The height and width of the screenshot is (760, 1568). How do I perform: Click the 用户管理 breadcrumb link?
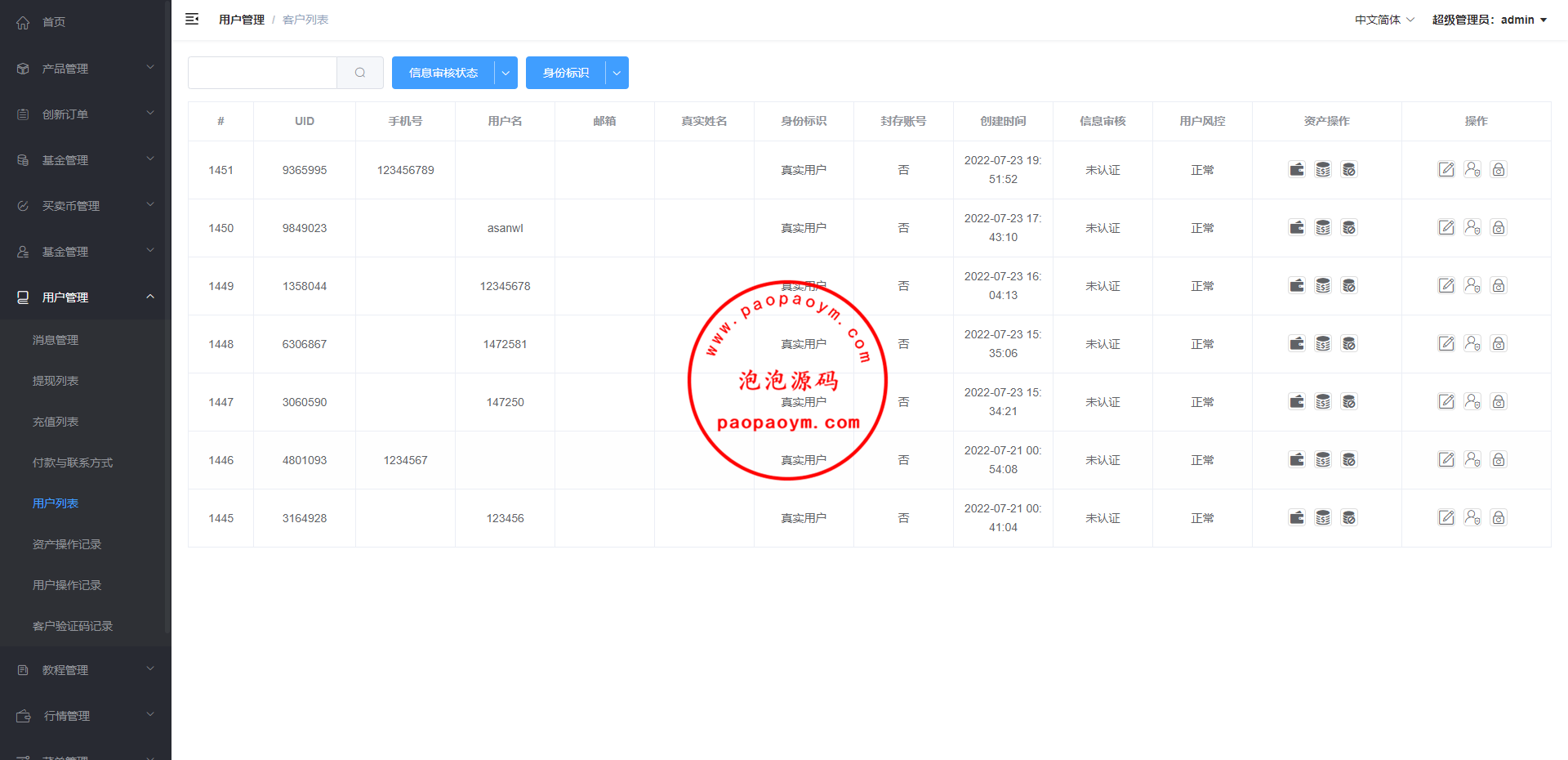click(242, 20)
